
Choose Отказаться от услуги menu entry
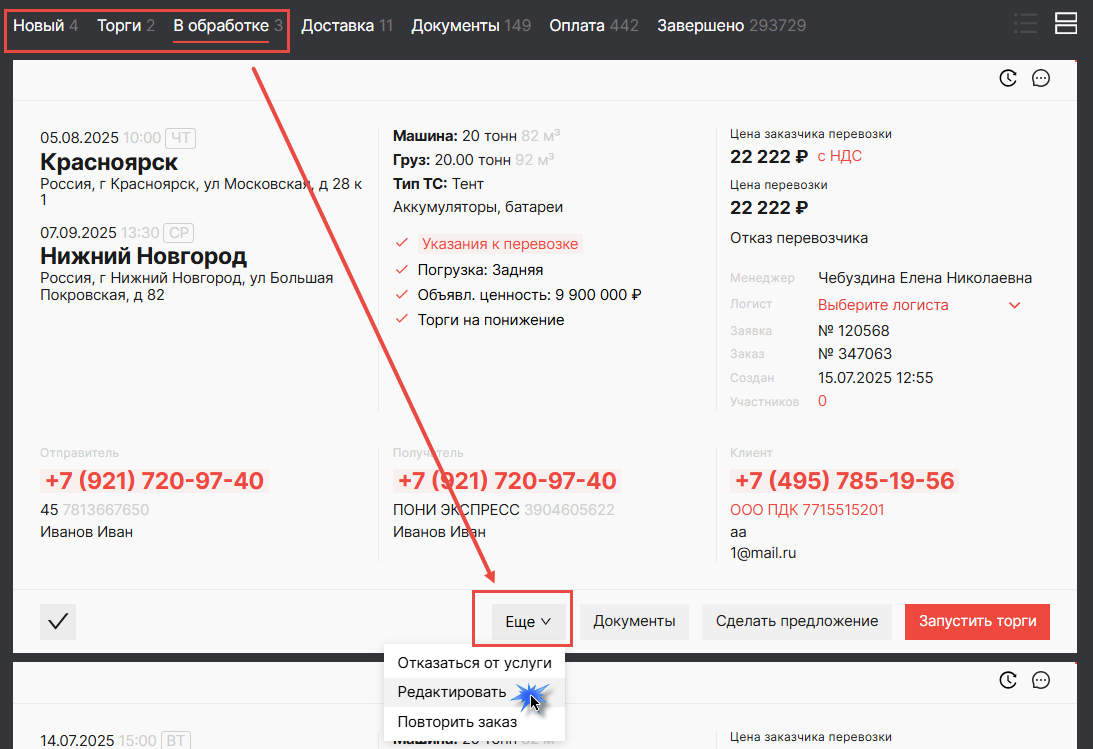coord(474,663)
